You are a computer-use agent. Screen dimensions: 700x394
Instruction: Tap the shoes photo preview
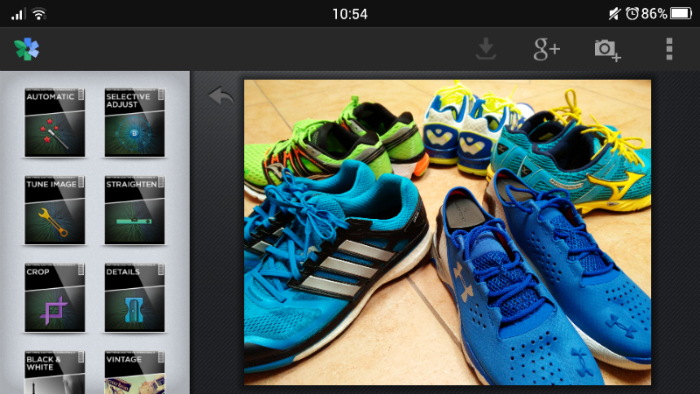coord(447,232)
